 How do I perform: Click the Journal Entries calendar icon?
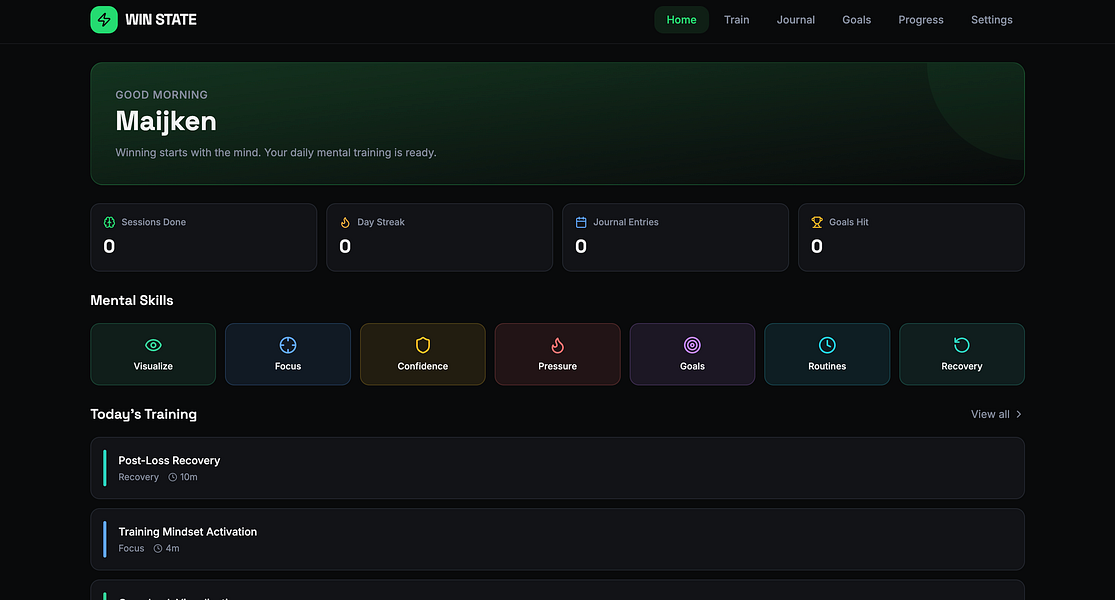click(x=581, y=223)
